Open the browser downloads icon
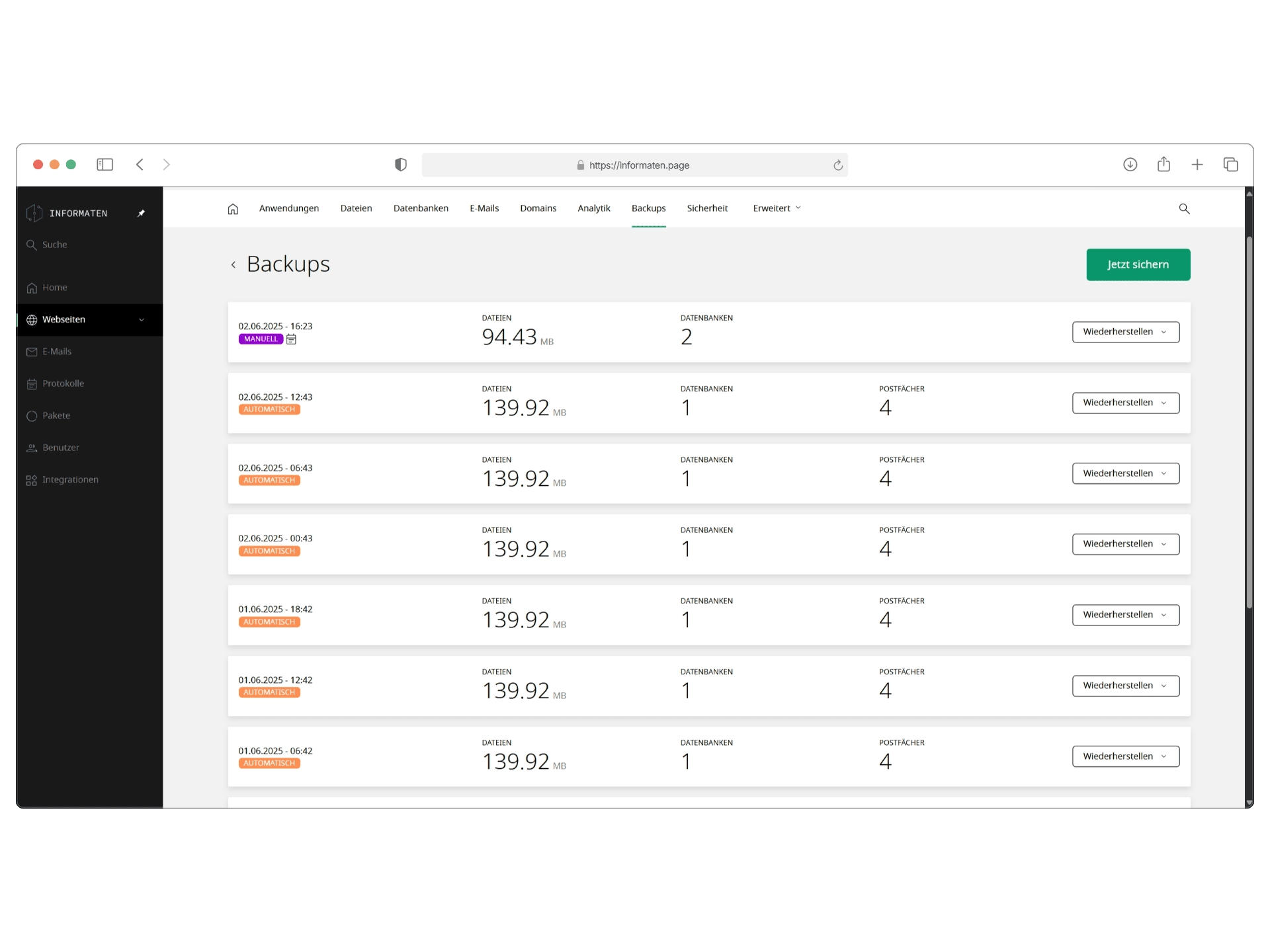 (x=1130, y=165)
